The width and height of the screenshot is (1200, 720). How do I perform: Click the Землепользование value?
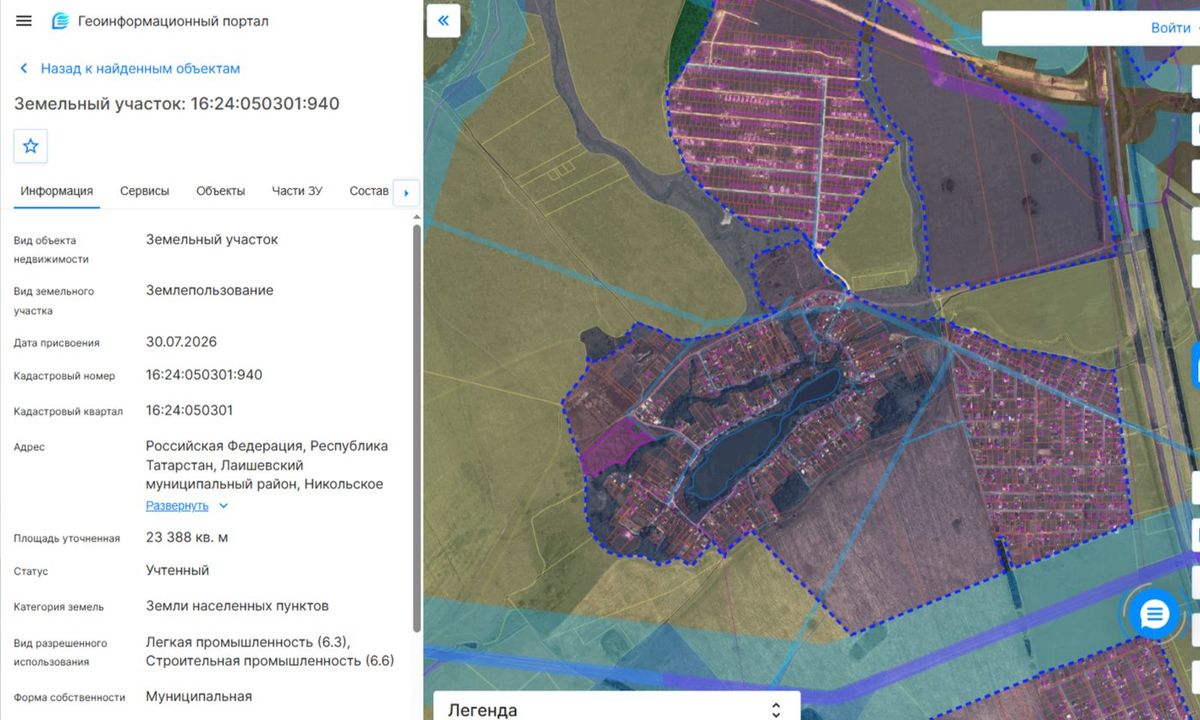coord(210,291)
